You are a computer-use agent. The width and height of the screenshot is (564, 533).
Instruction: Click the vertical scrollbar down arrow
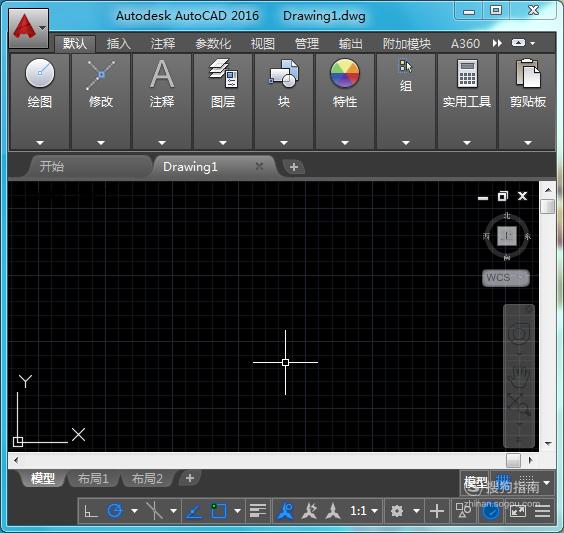[x=548, y=444]
